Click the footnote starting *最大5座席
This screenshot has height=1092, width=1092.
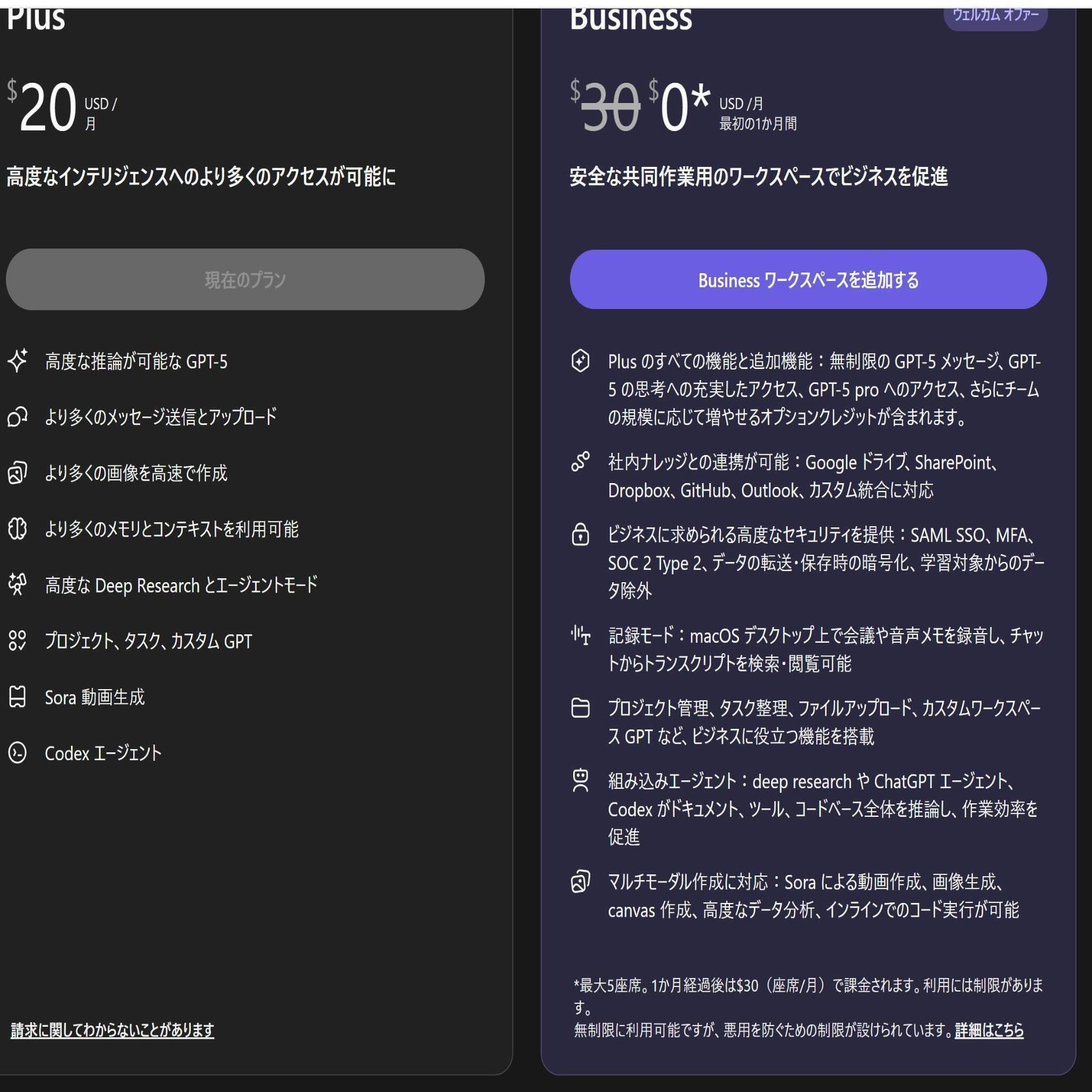(x=808, y=996)
